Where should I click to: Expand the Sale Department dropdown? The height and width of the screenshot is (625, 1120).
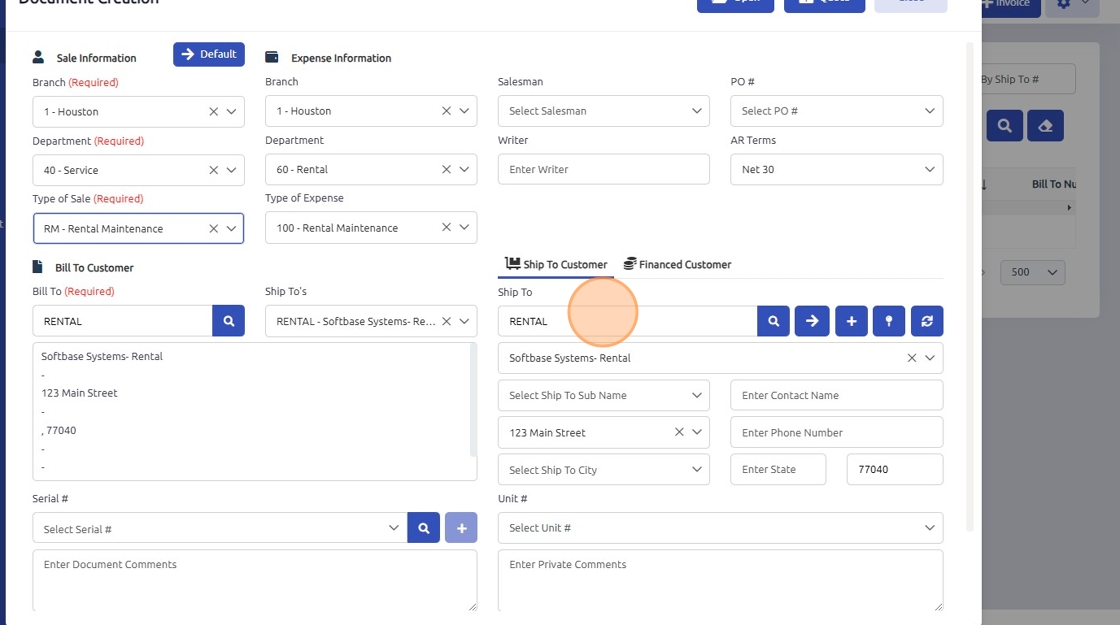[231, 170]
